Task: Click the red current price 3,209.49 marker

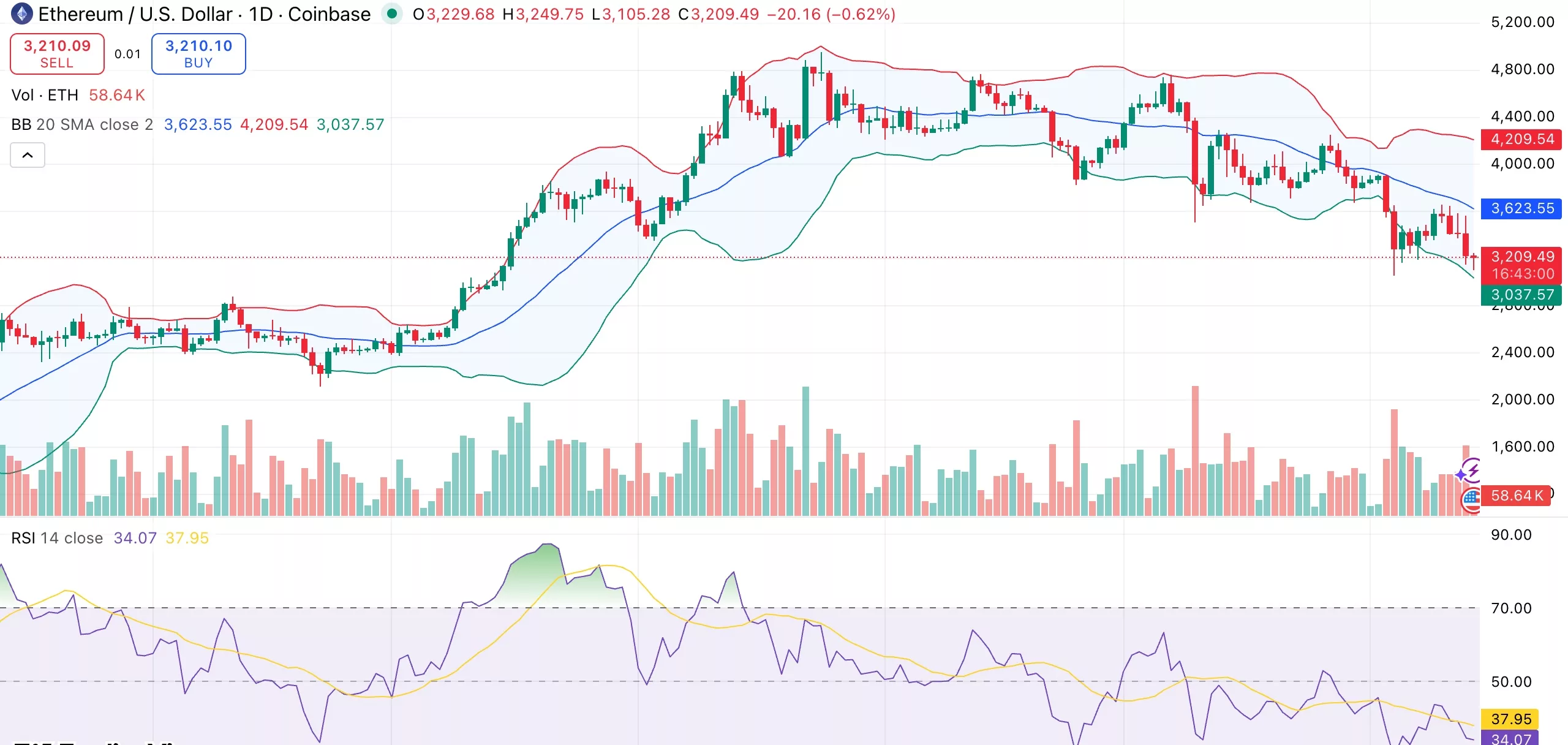Action: [1523, 257]
